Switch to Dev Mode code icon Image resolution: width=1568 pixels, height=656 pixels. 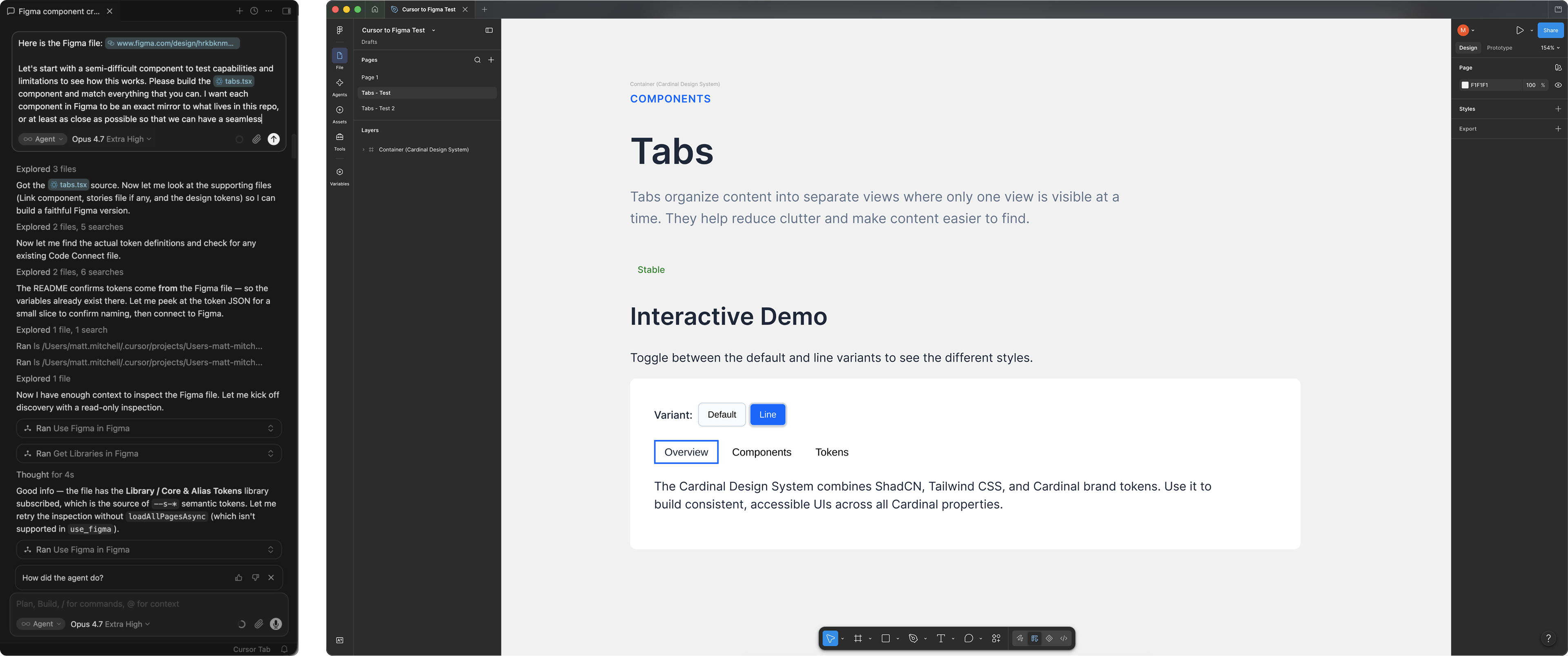[x=1063, y=638]
